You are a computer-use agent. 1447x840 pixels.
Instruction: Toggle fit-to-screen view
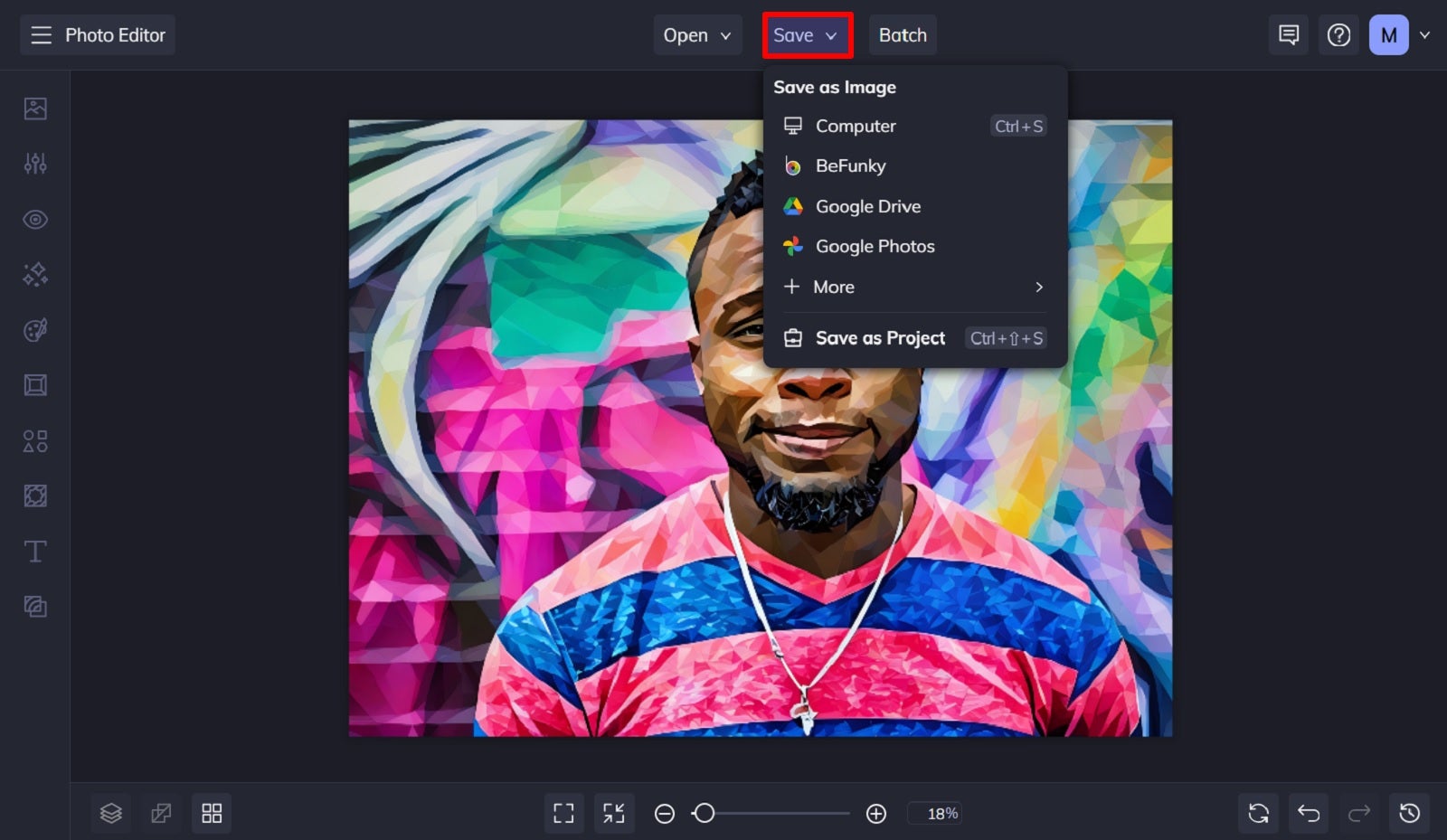coord(614,813)
